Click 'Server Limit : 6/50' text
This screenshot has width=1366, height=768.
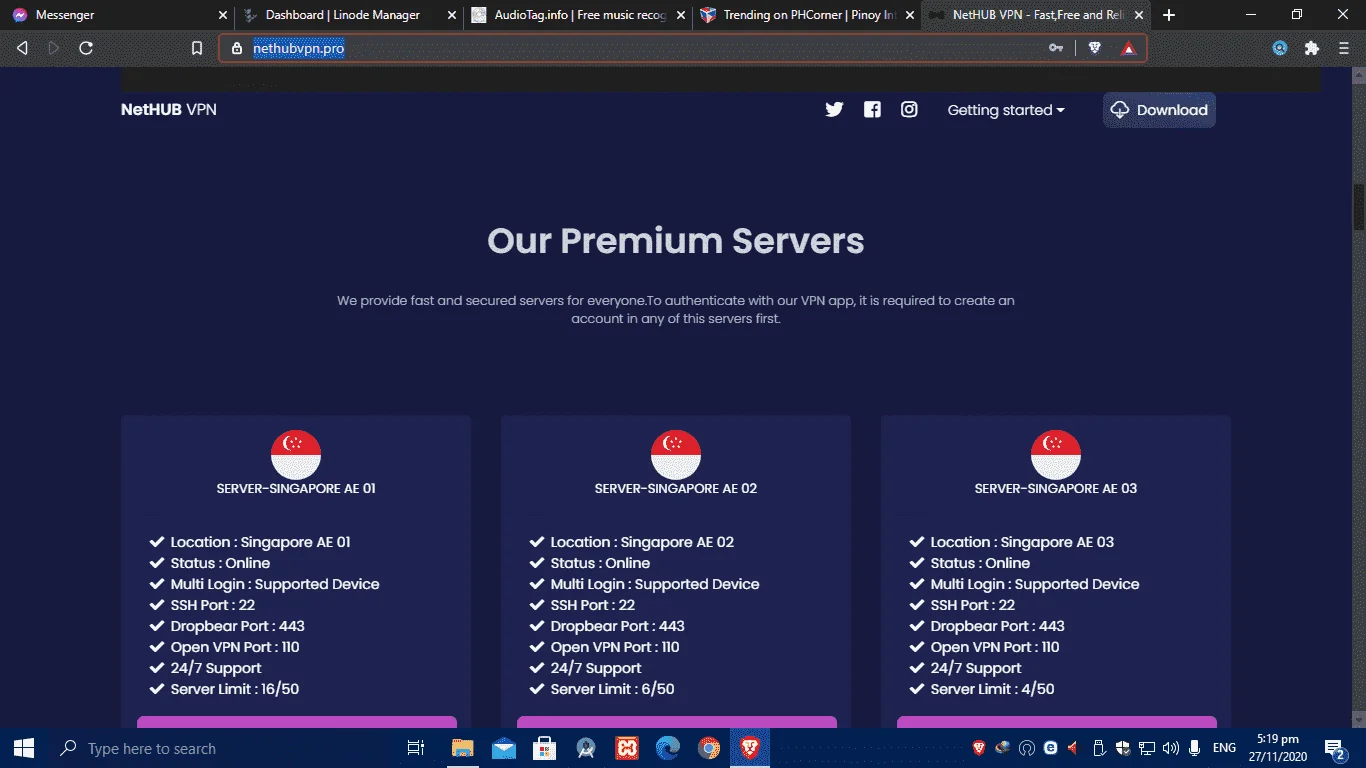pos(612,689)
